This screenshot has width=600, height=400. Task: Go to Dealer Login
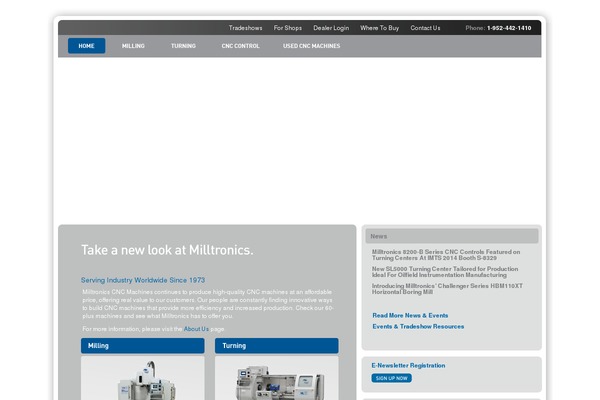pos(331,28)
